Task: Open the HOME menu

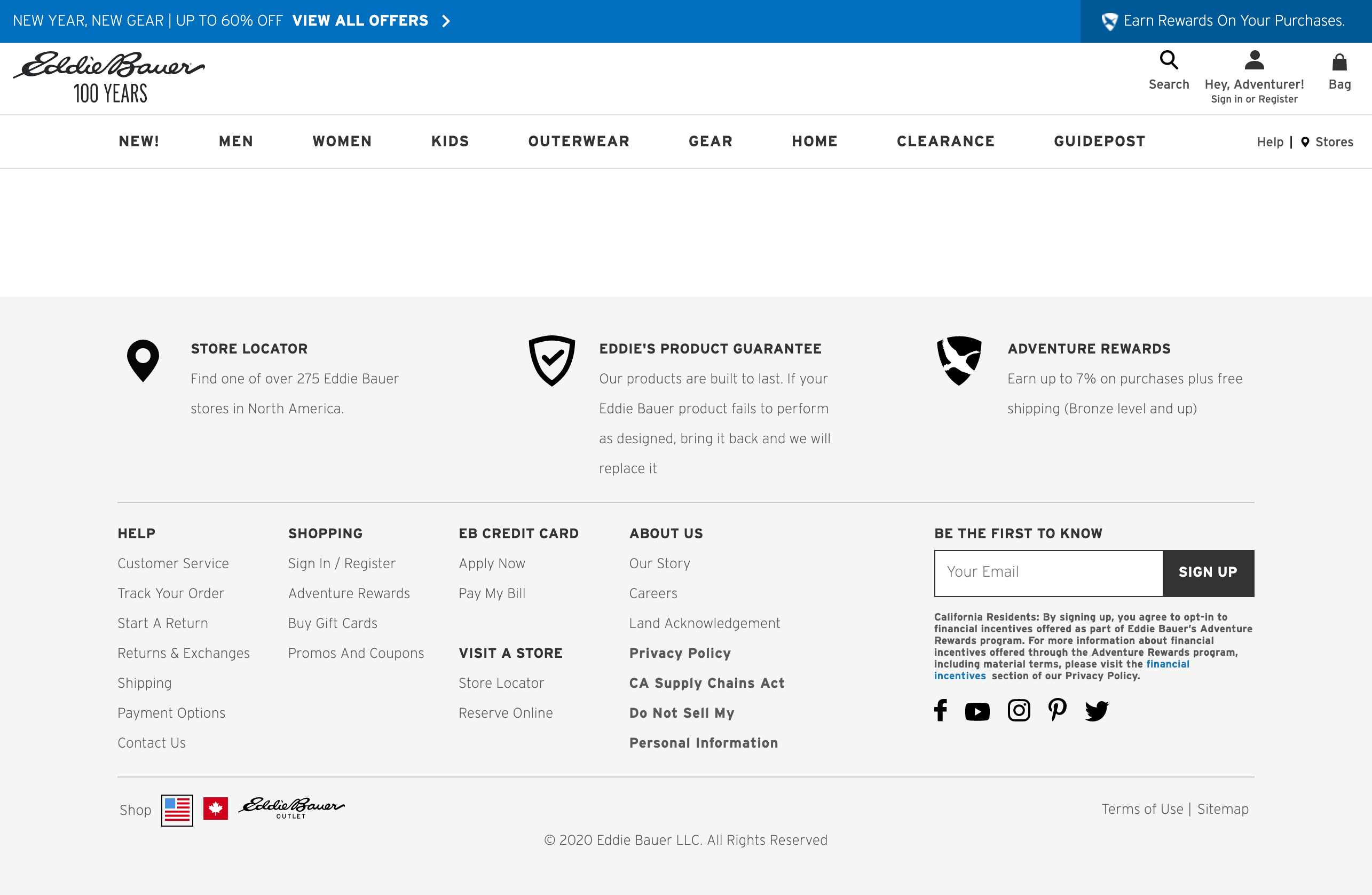Action: pos(814,142)
